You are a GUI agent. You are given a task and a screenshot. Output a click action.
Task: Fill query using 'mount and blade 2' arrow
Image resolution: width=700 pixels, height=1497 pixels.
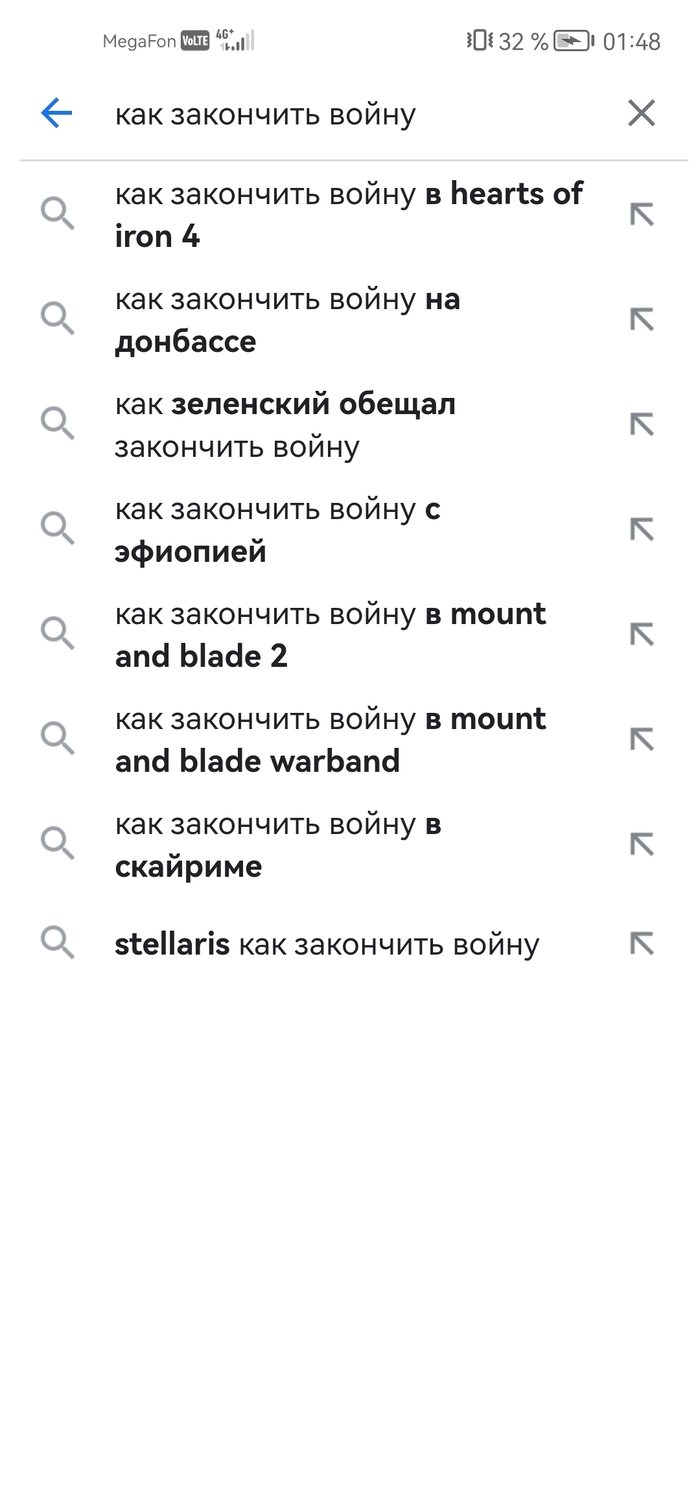tap(641, 635)
